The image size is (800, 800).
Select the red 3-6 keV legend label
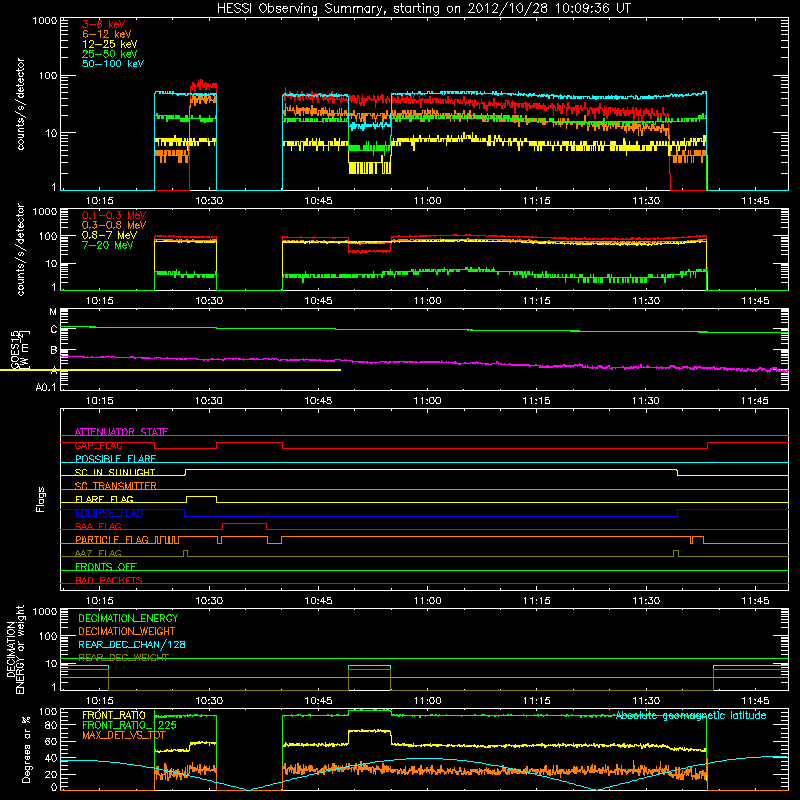point(104,24)
